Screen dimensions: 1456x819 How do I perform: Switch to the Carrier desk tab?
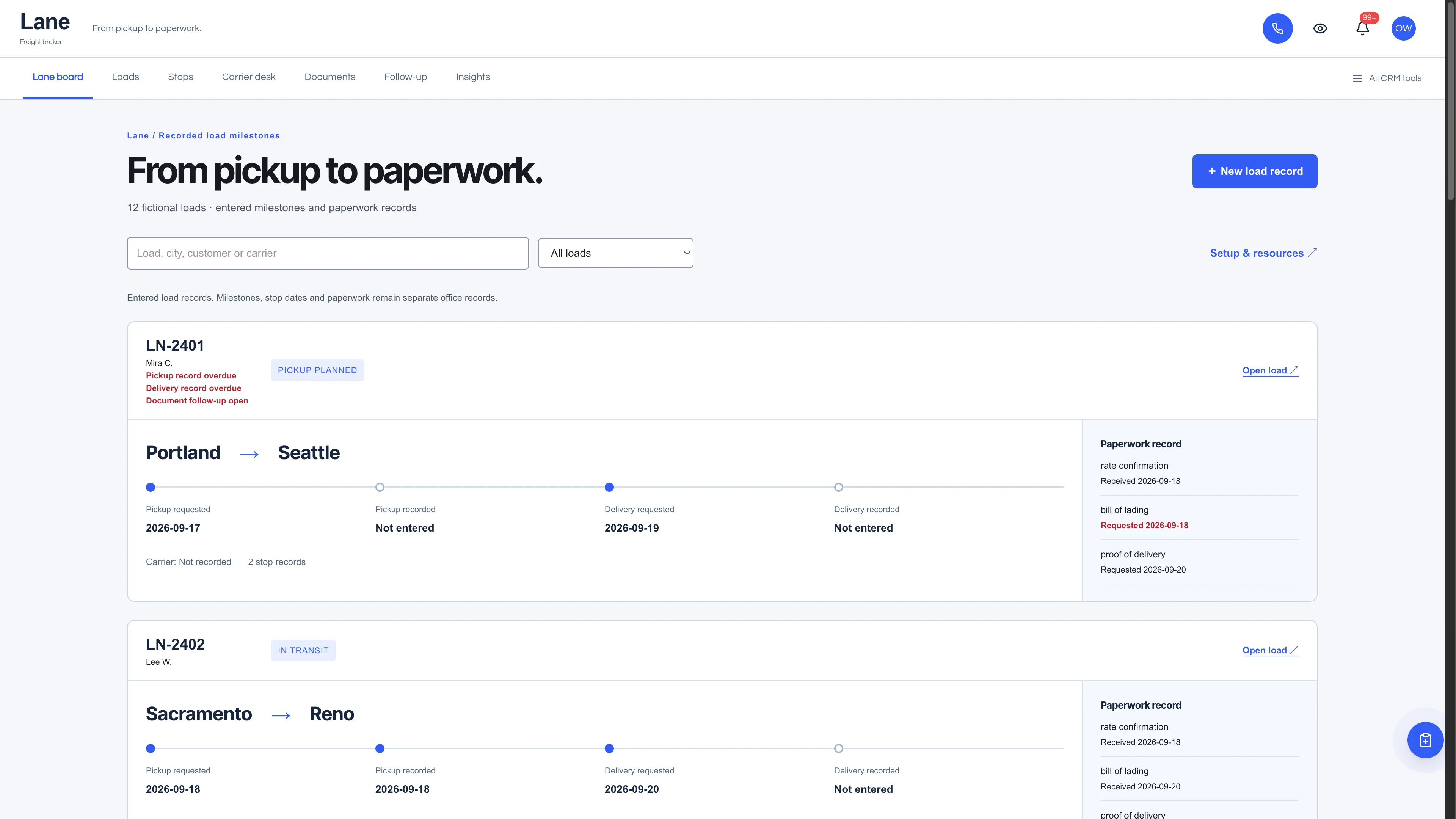point(249,77)
